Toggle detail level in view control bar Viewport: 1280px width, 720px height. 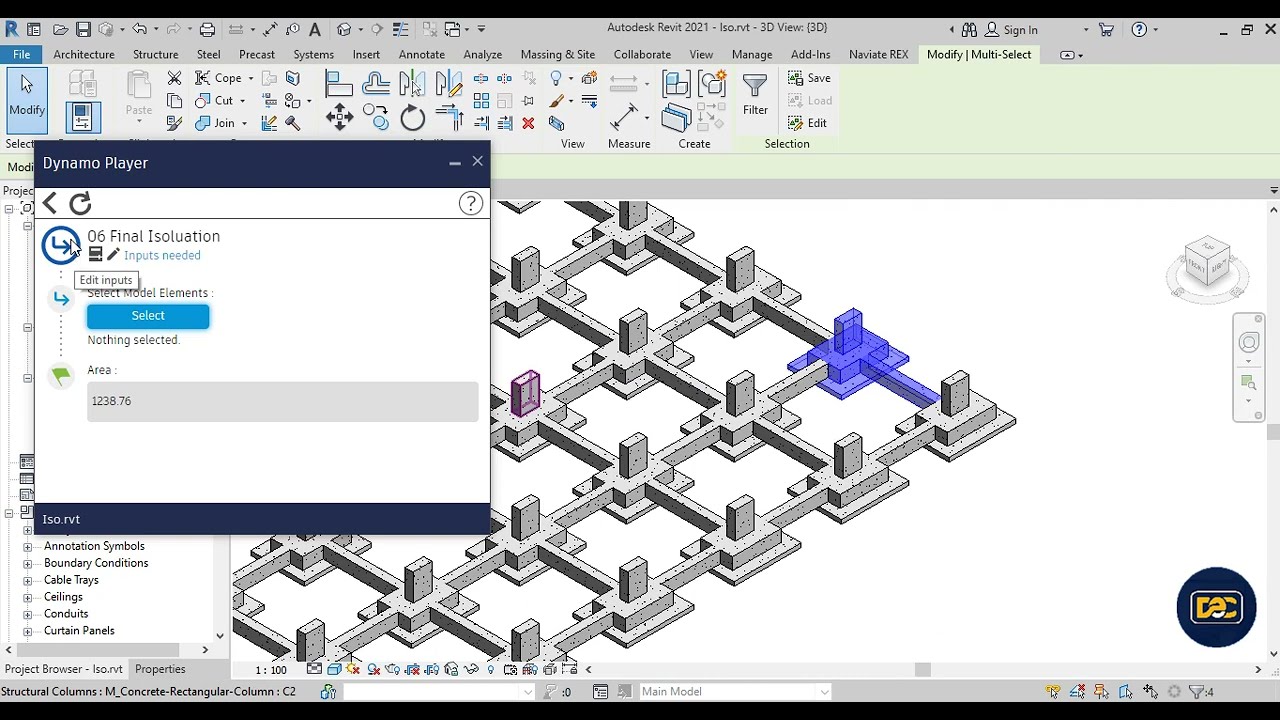(315, 670)
